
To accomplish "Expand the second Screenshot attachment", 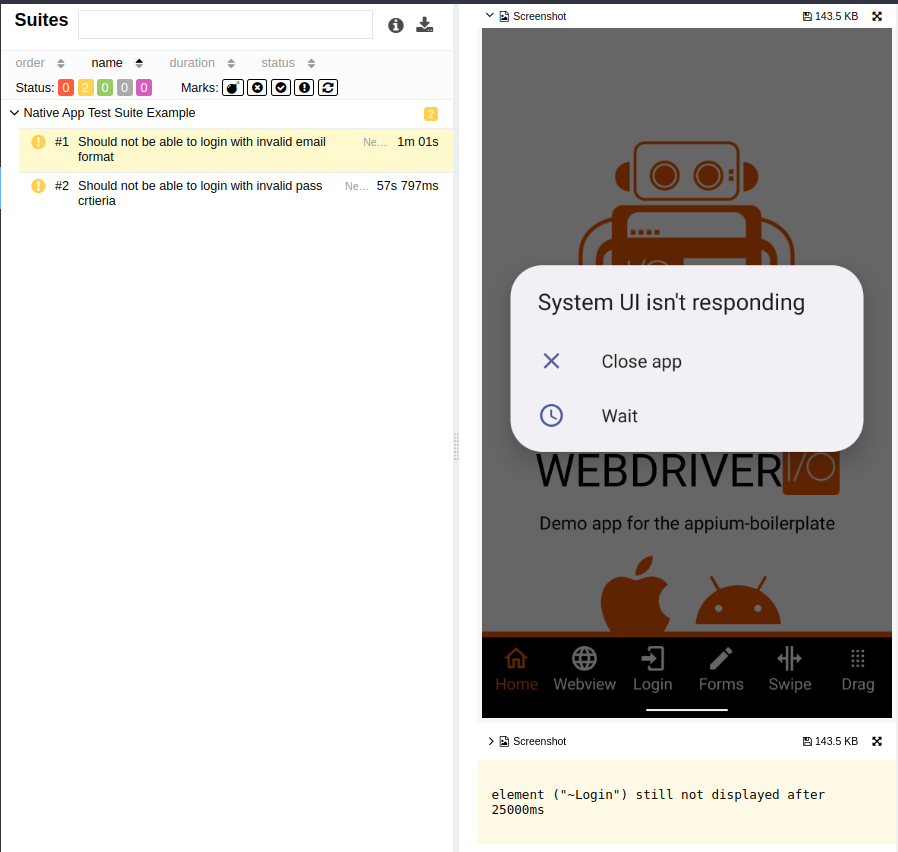I will tap(491, 741).
